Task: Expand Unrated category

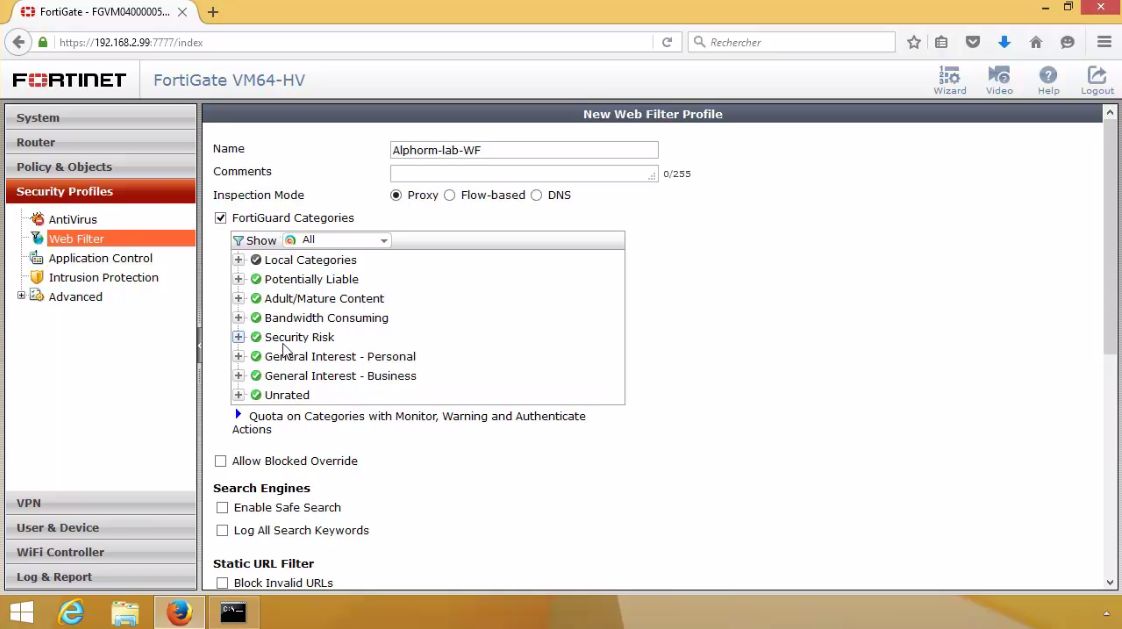Action: click(x=238, y=395)
